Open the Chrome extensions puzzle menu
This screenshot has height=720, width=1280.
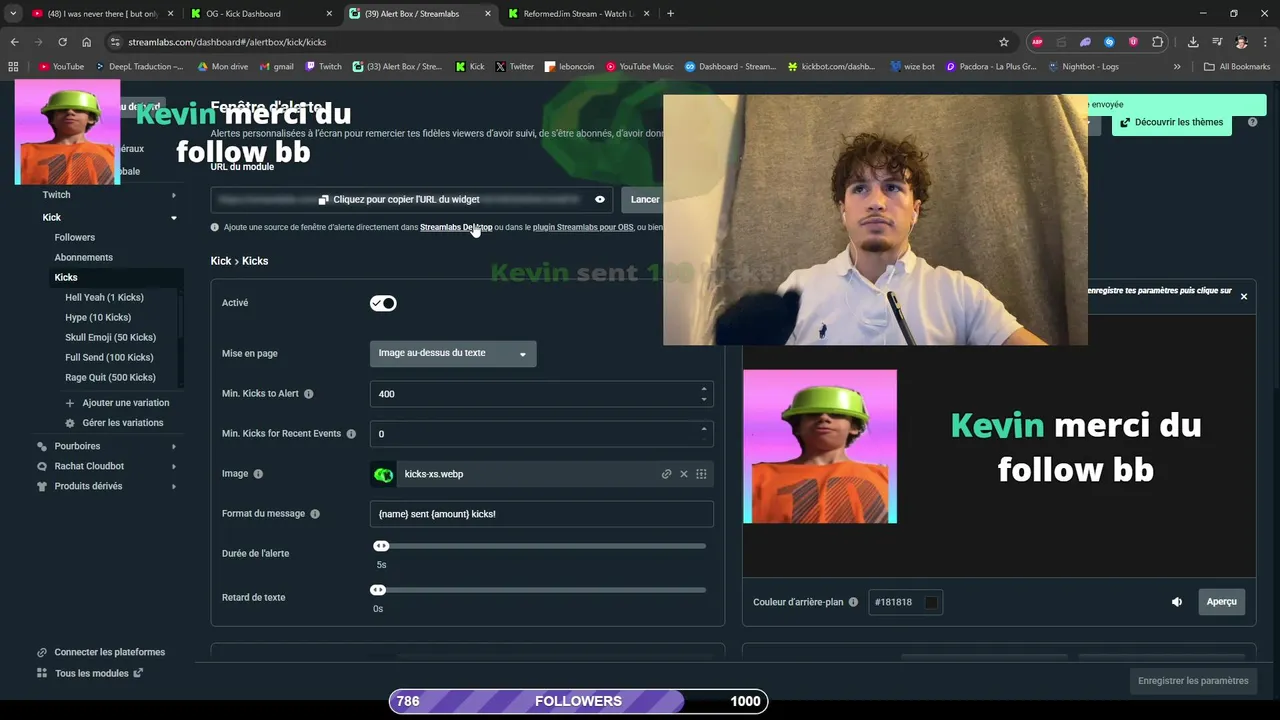(x=1158, y=42)
